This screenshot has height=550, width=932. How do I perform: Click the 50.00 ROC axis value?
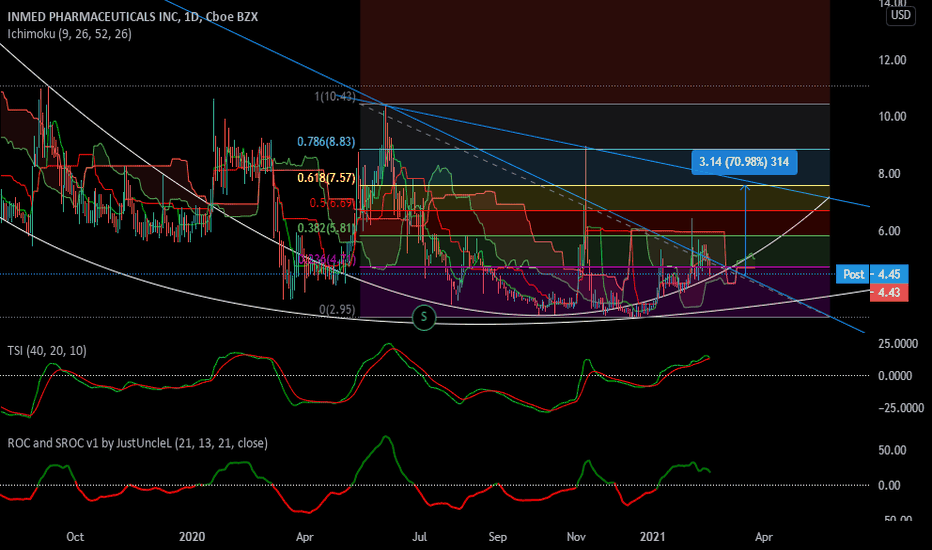pyautogui.click(x=892, y=450)
